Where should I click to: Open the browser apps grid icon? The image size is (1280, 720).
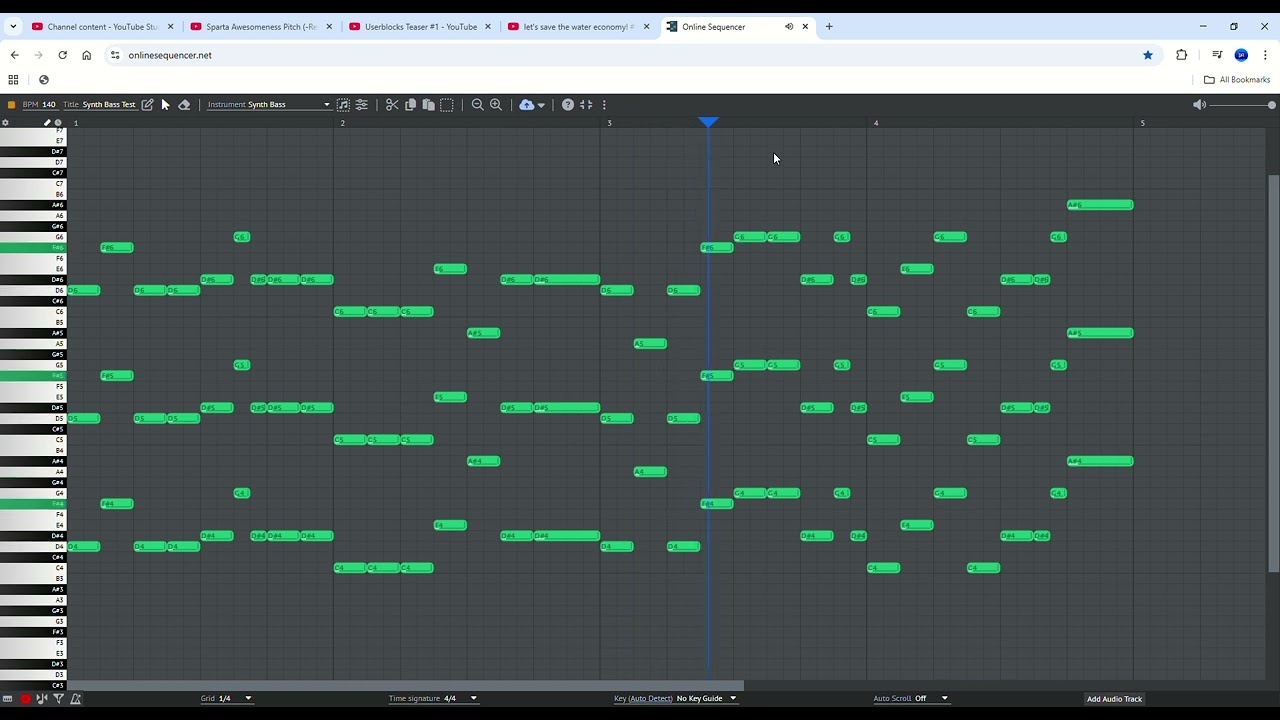[x=13, y=80]
